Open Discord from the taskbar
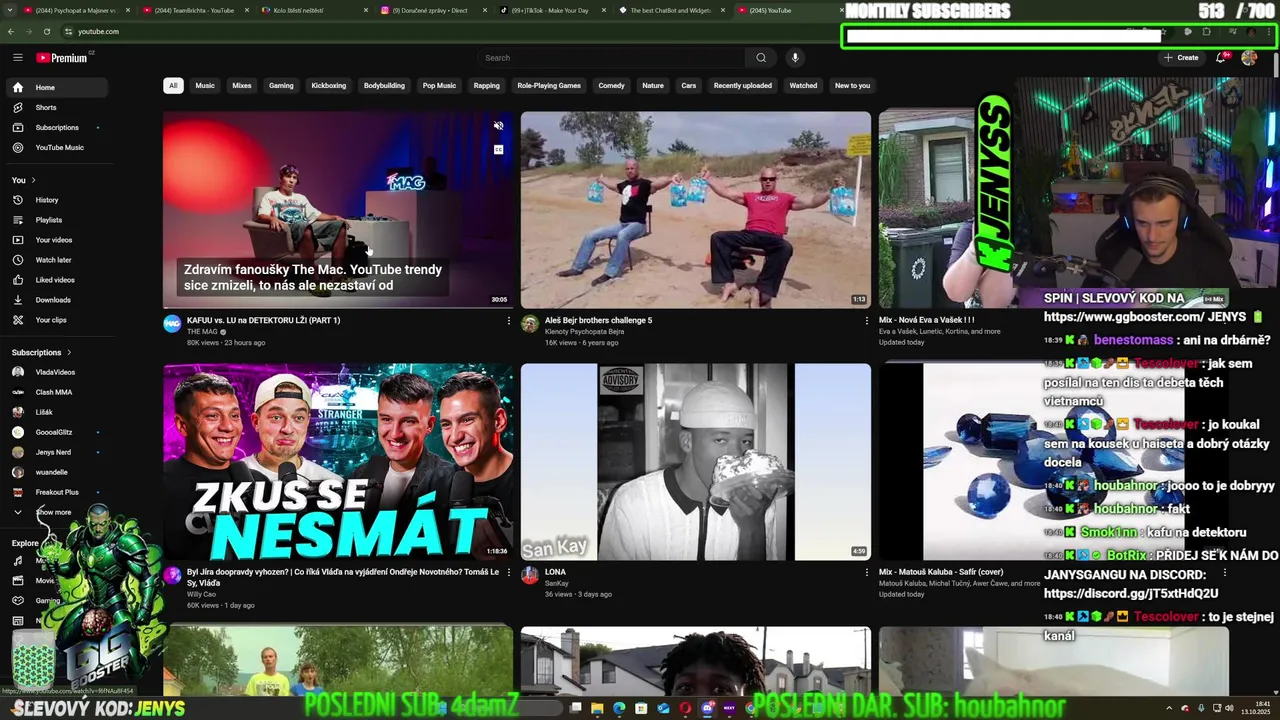 (707, 709)
